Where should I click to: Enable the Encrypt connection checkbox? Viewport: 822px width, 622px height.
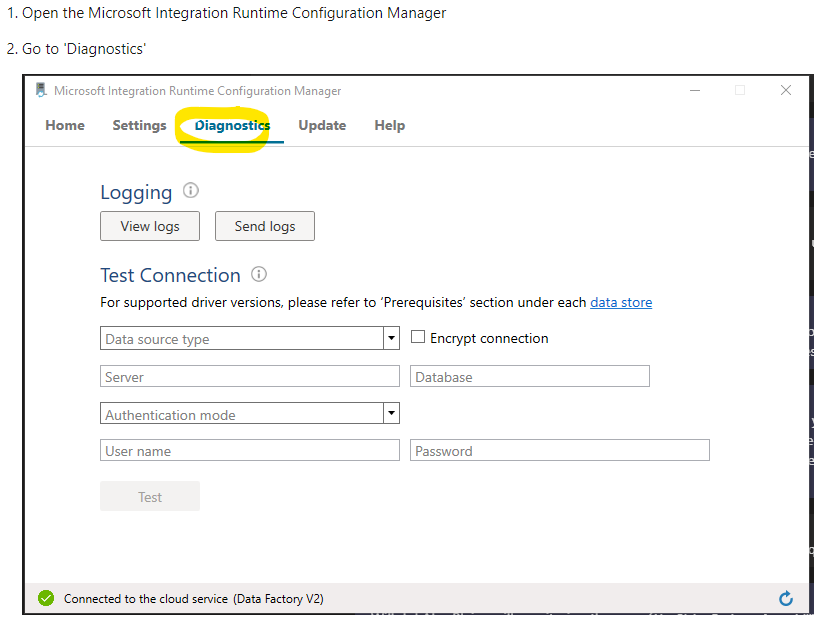coord(418,337)
